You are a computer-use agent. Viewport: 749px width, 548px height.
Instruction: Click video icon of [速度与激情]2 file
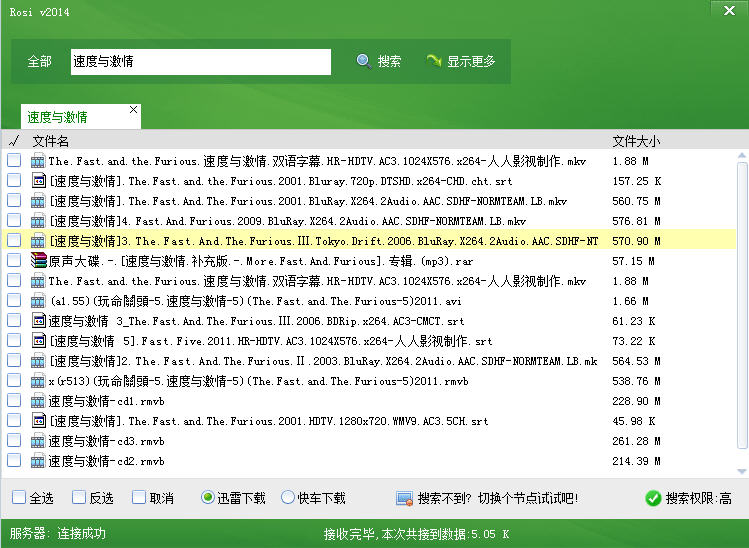click(38, 361)
